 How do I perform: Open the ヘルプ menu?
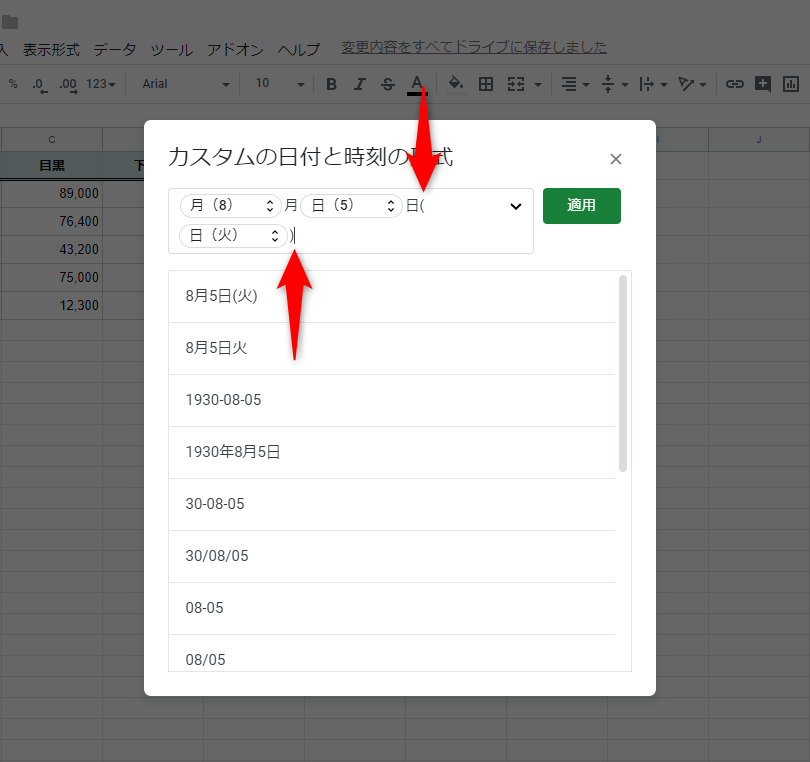(299, 50)
